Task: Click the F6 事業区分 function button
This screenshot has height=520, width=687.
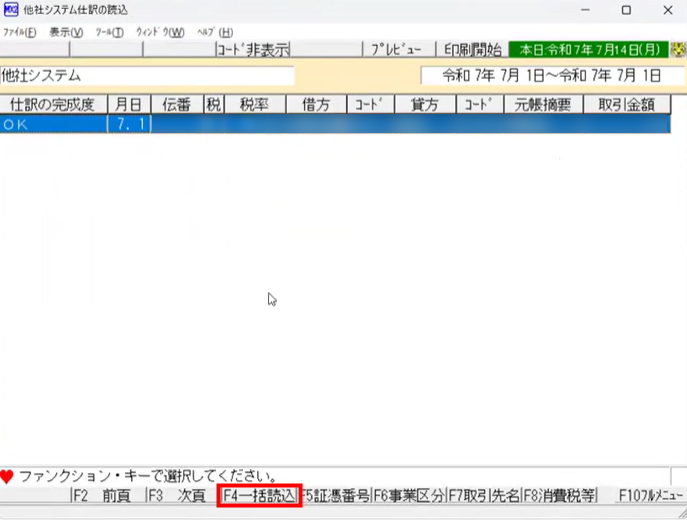Action: (408, 495)
